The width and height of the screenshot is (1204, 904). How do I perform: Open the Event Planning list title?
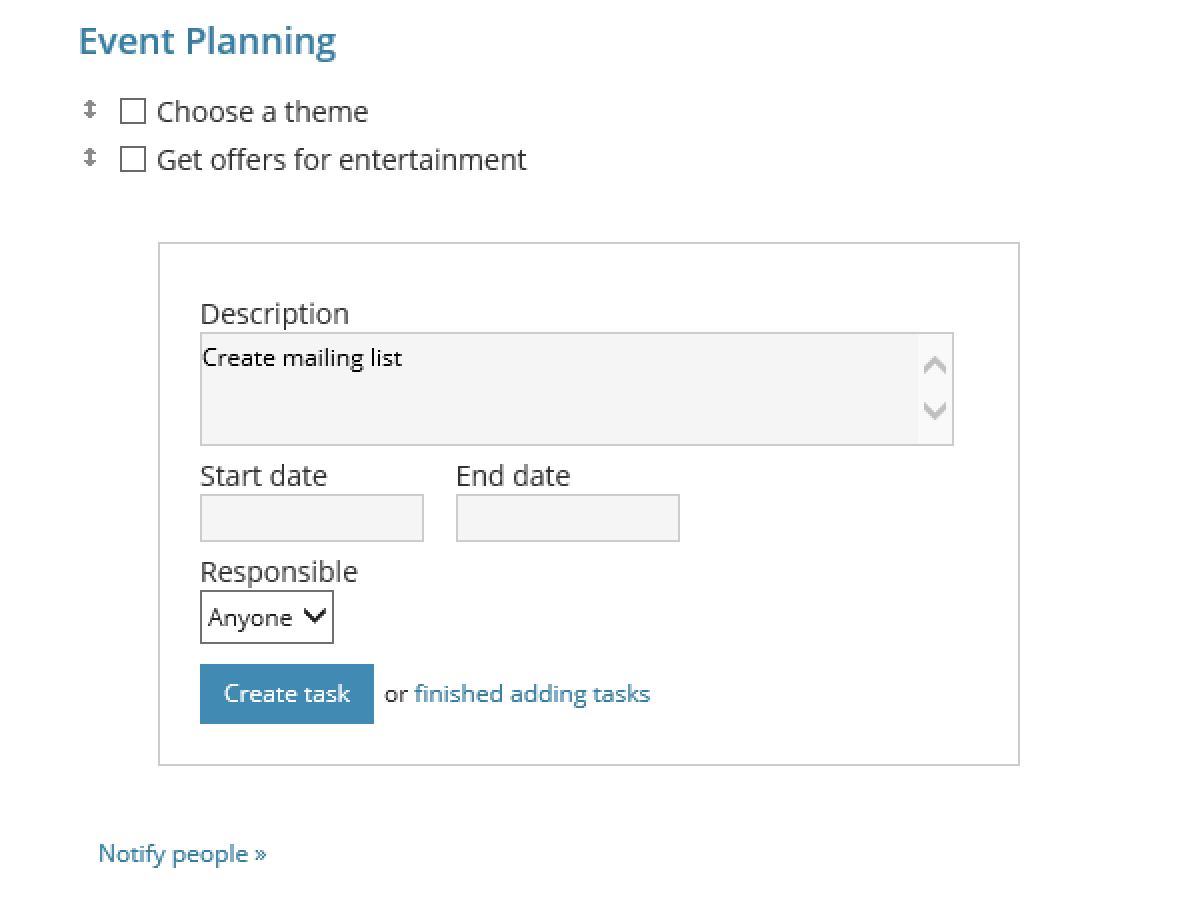tap(207, 42)
